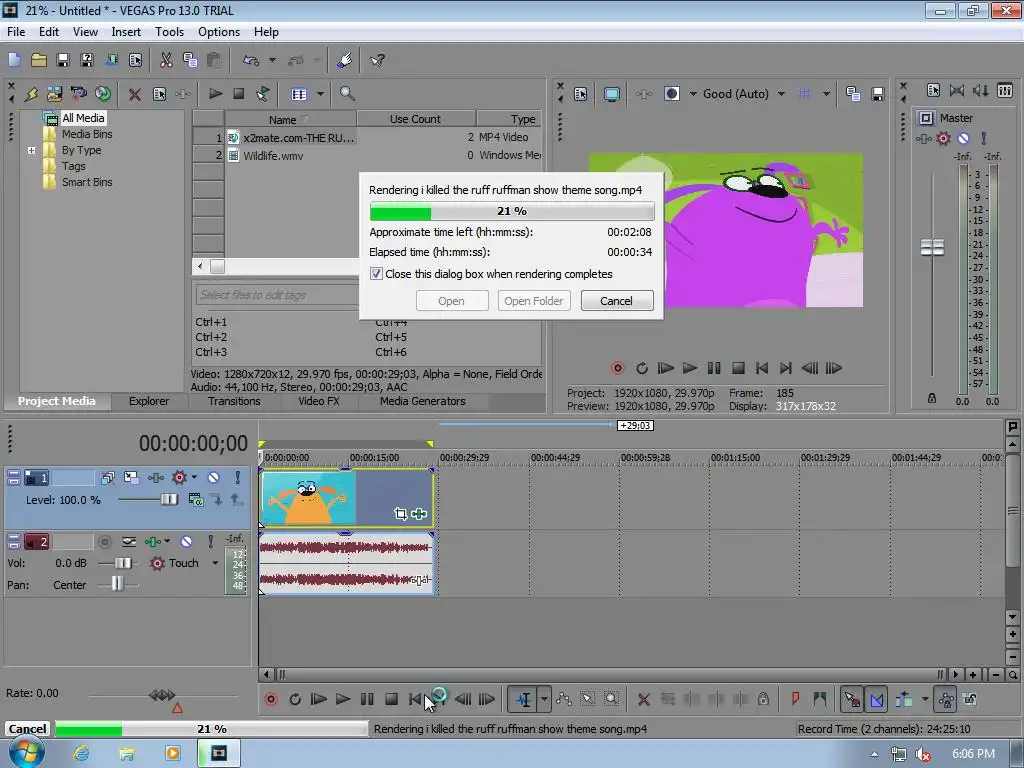
Task: Click the Open project folder icon
Action: [x=39, y=60]
